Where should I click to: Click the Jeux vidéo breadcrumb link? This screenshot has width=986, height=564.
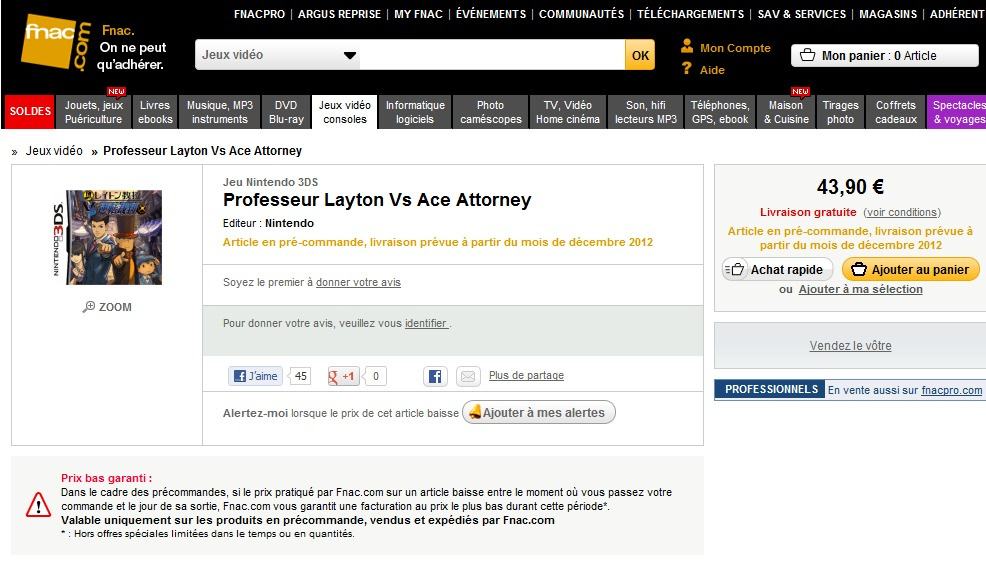point(54,151)
